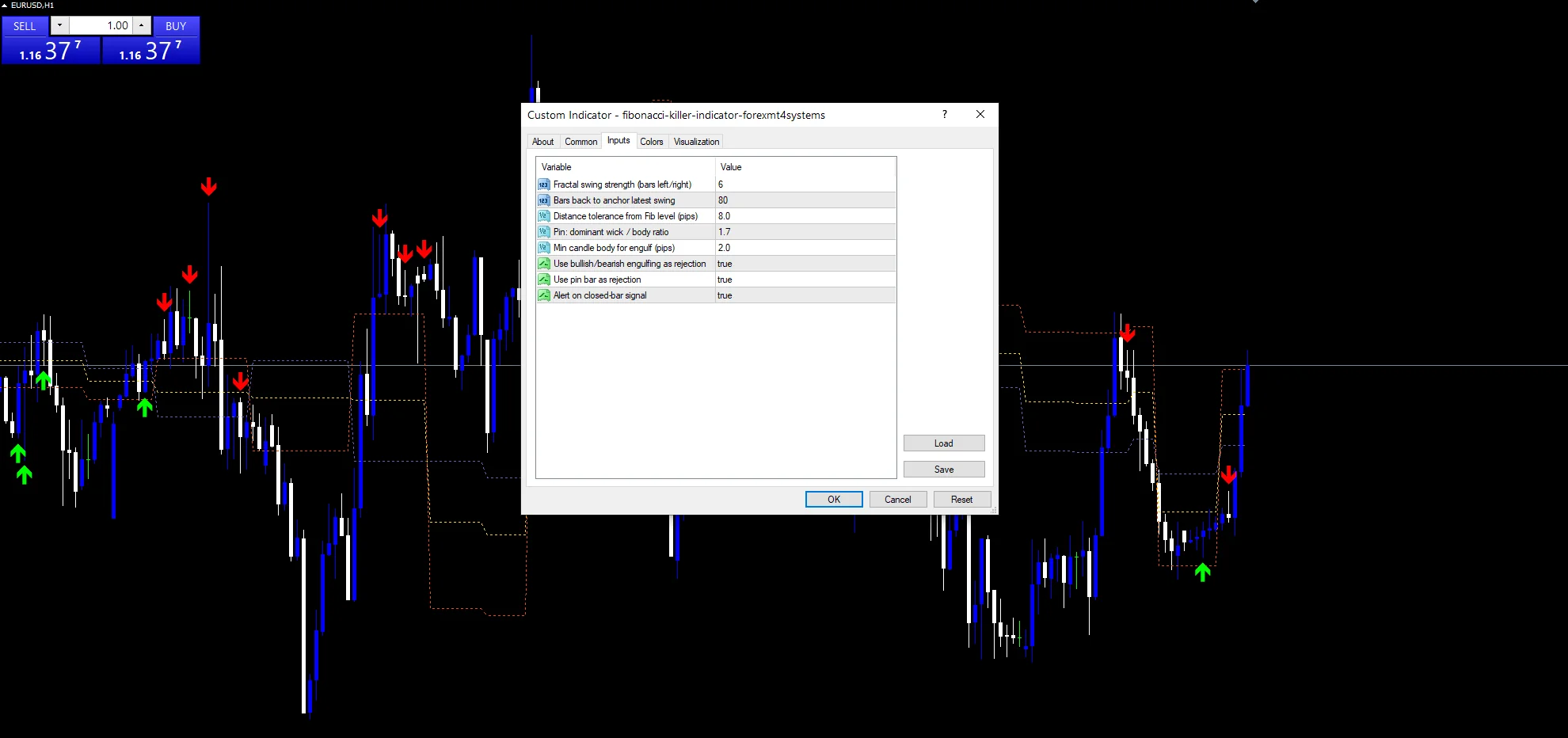Click integer icon of Bars back row

(544, 200)
